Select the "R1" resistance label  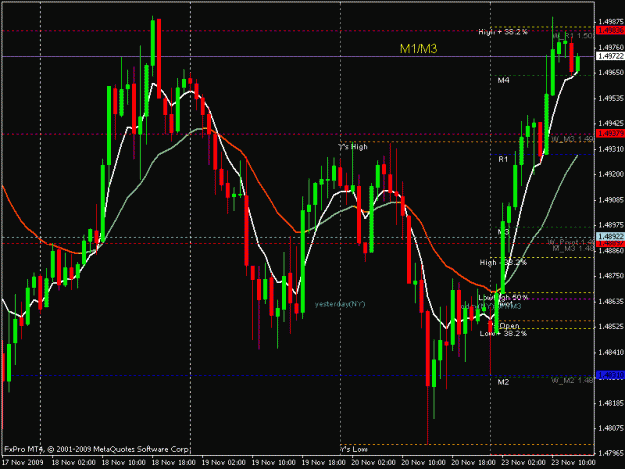503,159
